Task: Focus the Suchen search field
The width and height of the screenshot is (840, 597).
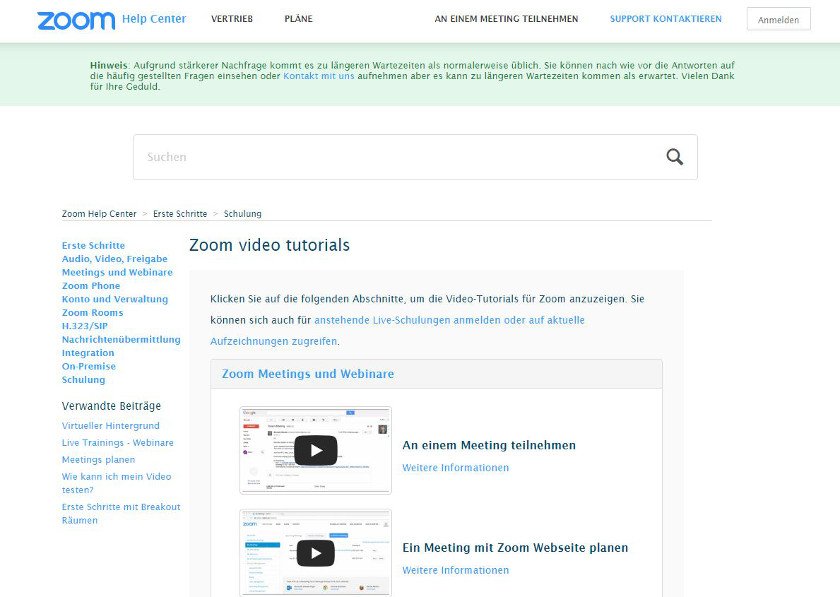Action: coord(415,157)
